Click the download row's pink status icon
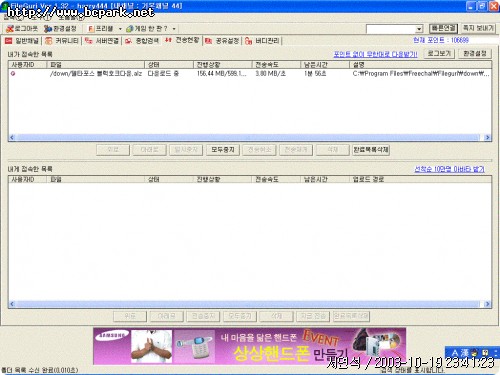This screenshot has width=500, height=375. 13,73
